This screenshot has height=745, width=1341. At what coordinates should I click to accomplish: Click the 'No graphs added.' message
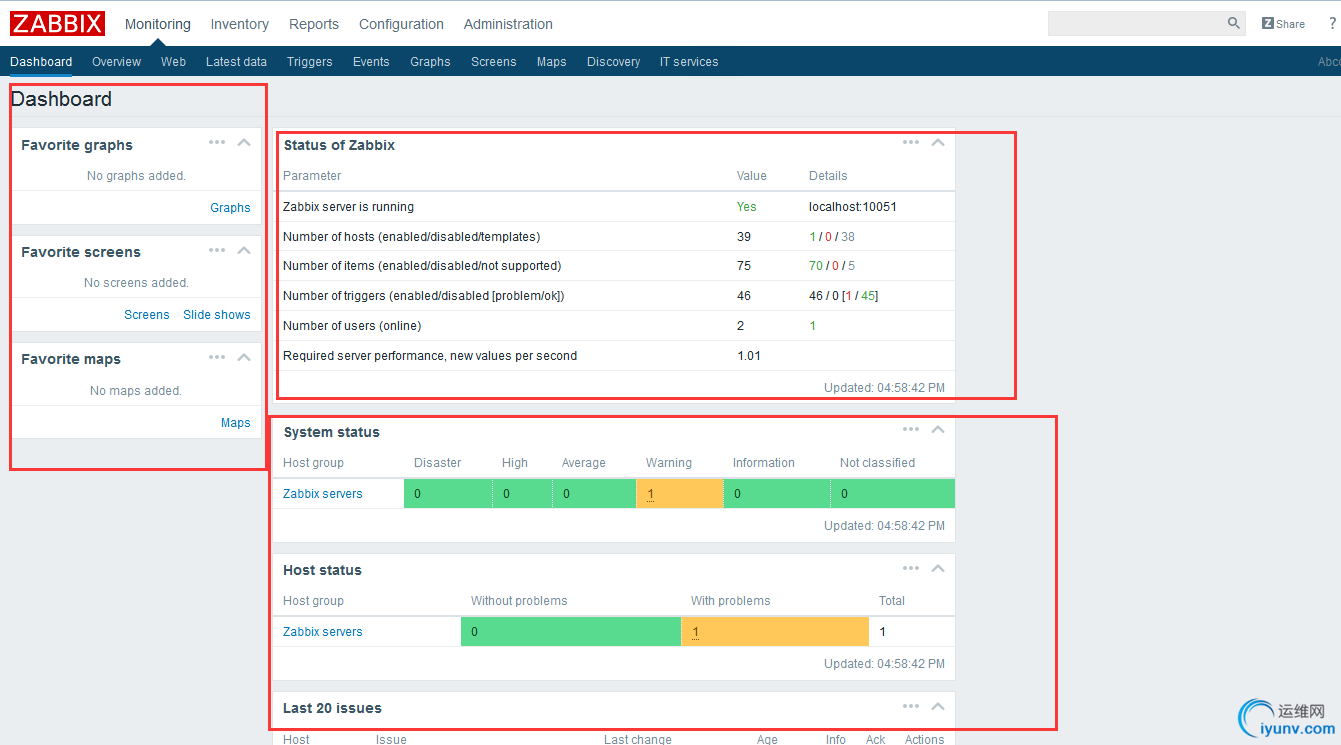[136, 176]
